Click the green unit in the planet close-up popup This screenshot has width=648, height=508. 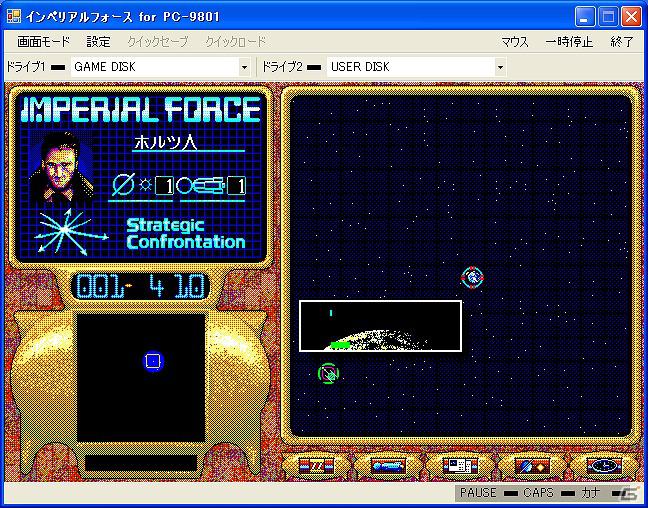click(x=340, y=344)
